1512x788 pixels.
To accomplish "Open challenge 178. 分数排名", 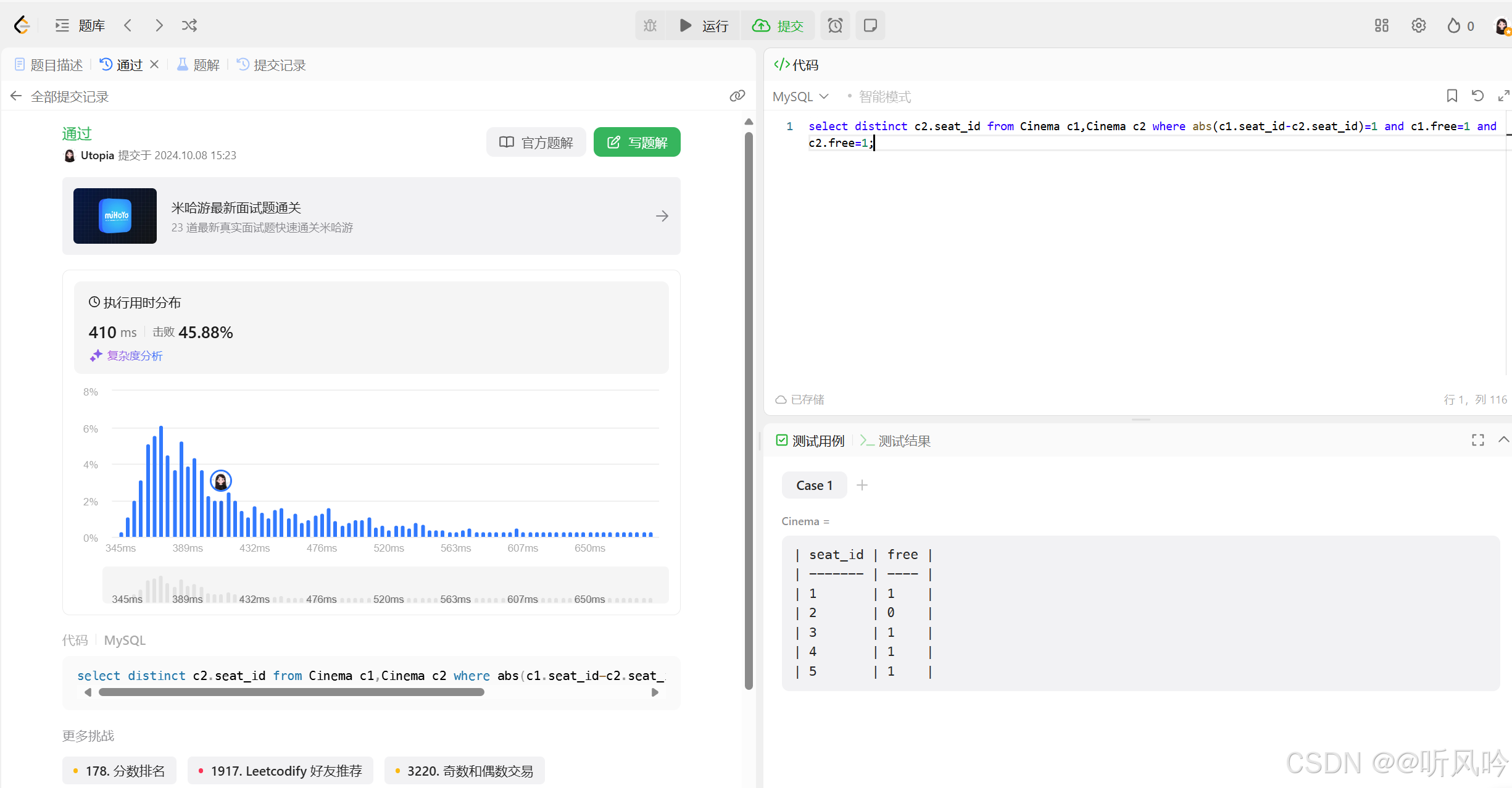I will point(119,771).
